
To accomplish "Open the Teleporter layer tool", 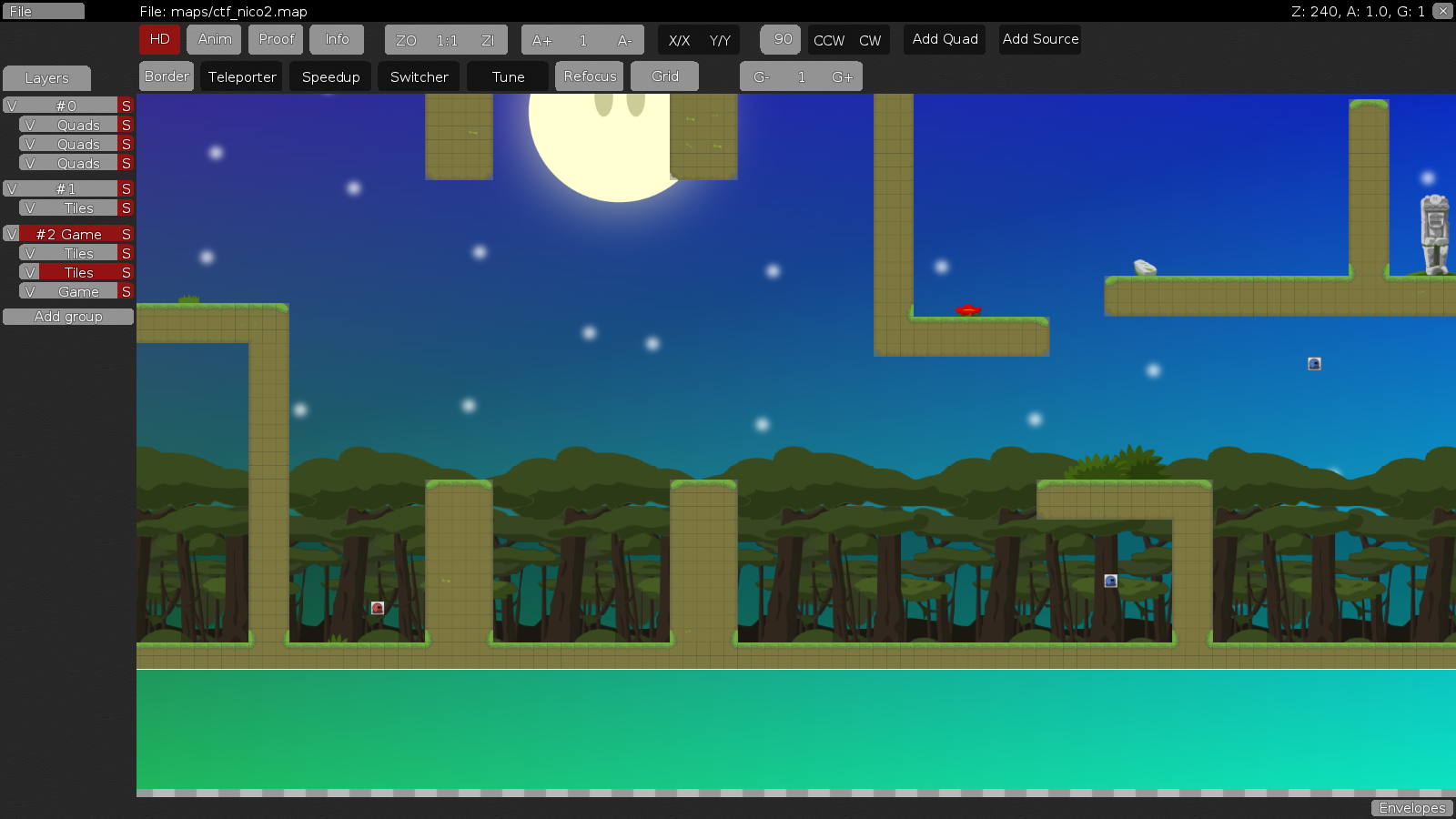I will coord(241,76).
